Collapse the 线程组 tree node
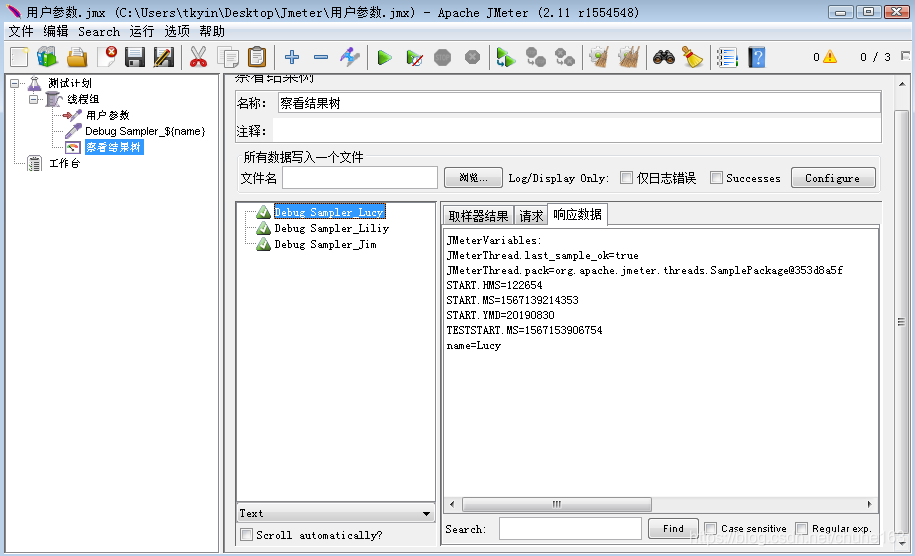 pos(34,99)
